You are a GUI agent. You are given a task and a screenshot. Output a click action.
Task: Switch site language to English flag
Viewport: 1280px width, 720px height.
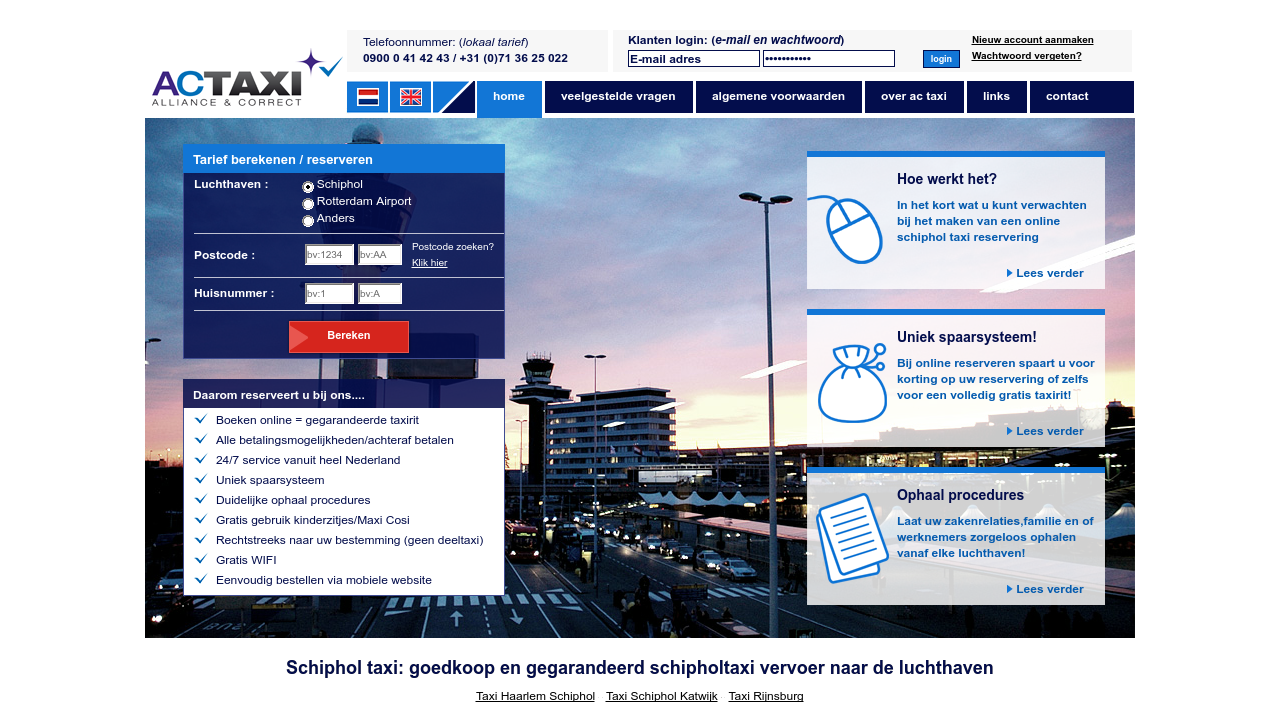tap(411, 97)
